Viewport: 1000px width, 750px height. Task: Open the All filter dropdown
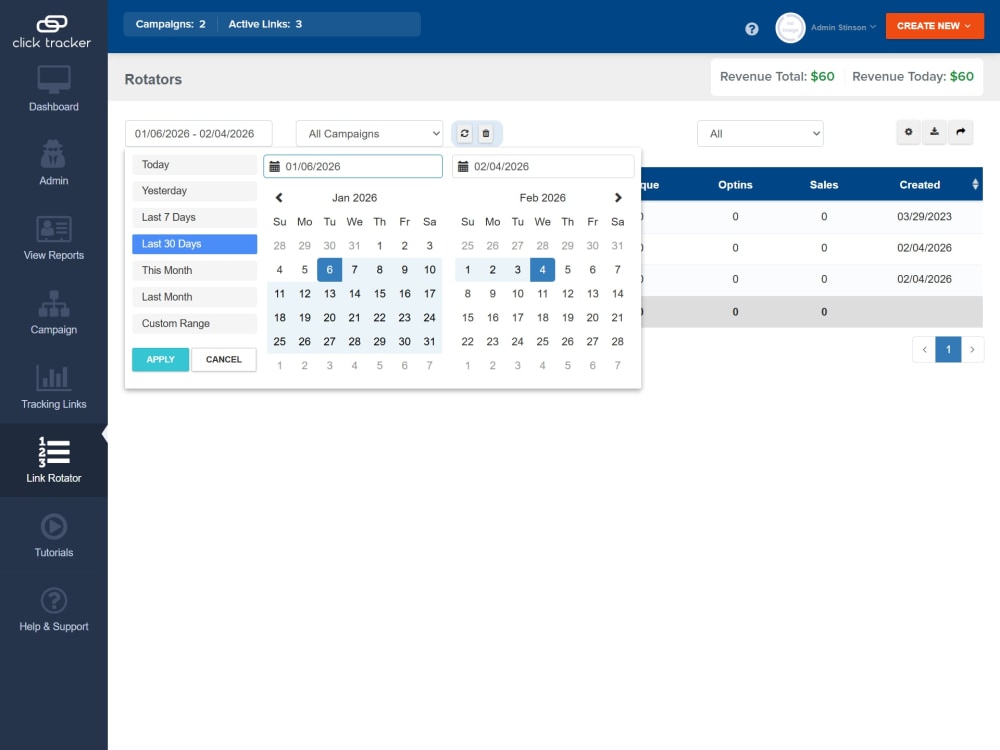tap(760, 133)
